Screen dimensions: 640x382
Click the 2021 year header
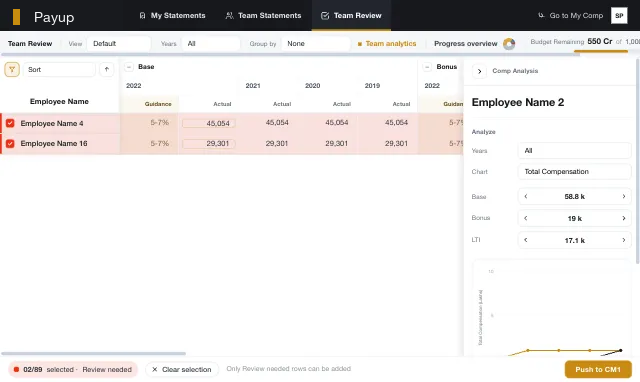pyautogui.click(x=253, y=86)
